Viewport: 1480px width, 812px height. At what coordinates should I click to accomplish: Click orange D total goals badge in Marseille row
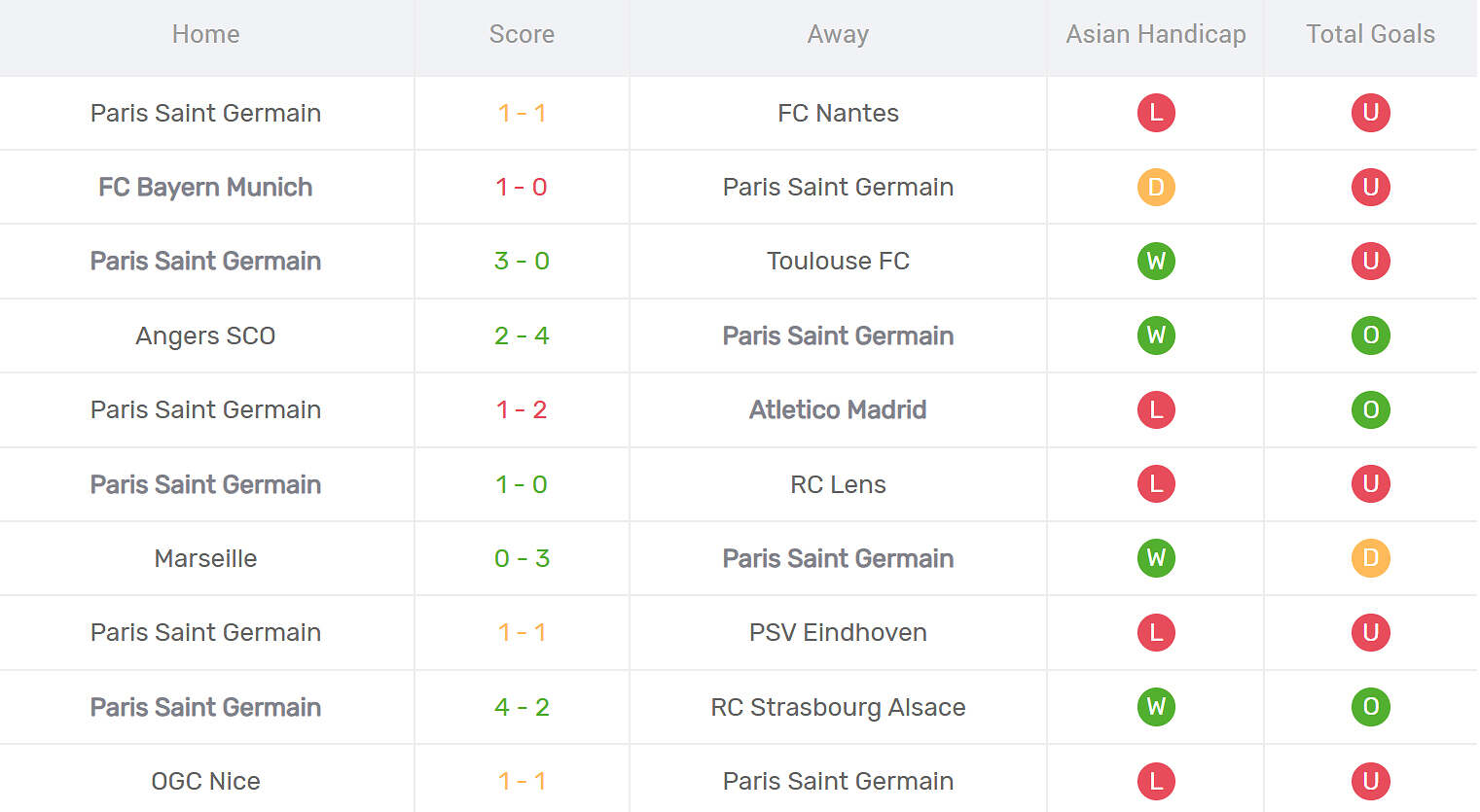point(1370,558)
